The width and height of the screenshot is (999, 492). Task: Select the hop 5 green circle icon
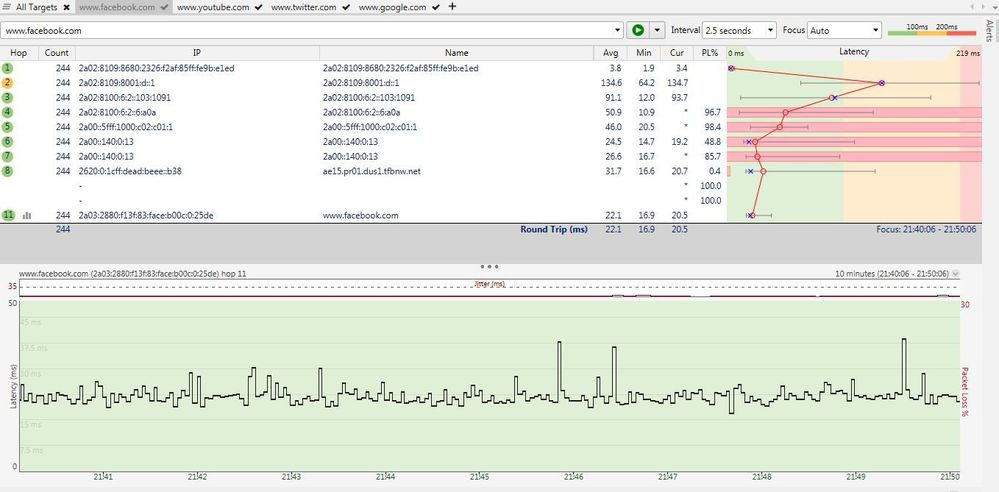[8, 127]
